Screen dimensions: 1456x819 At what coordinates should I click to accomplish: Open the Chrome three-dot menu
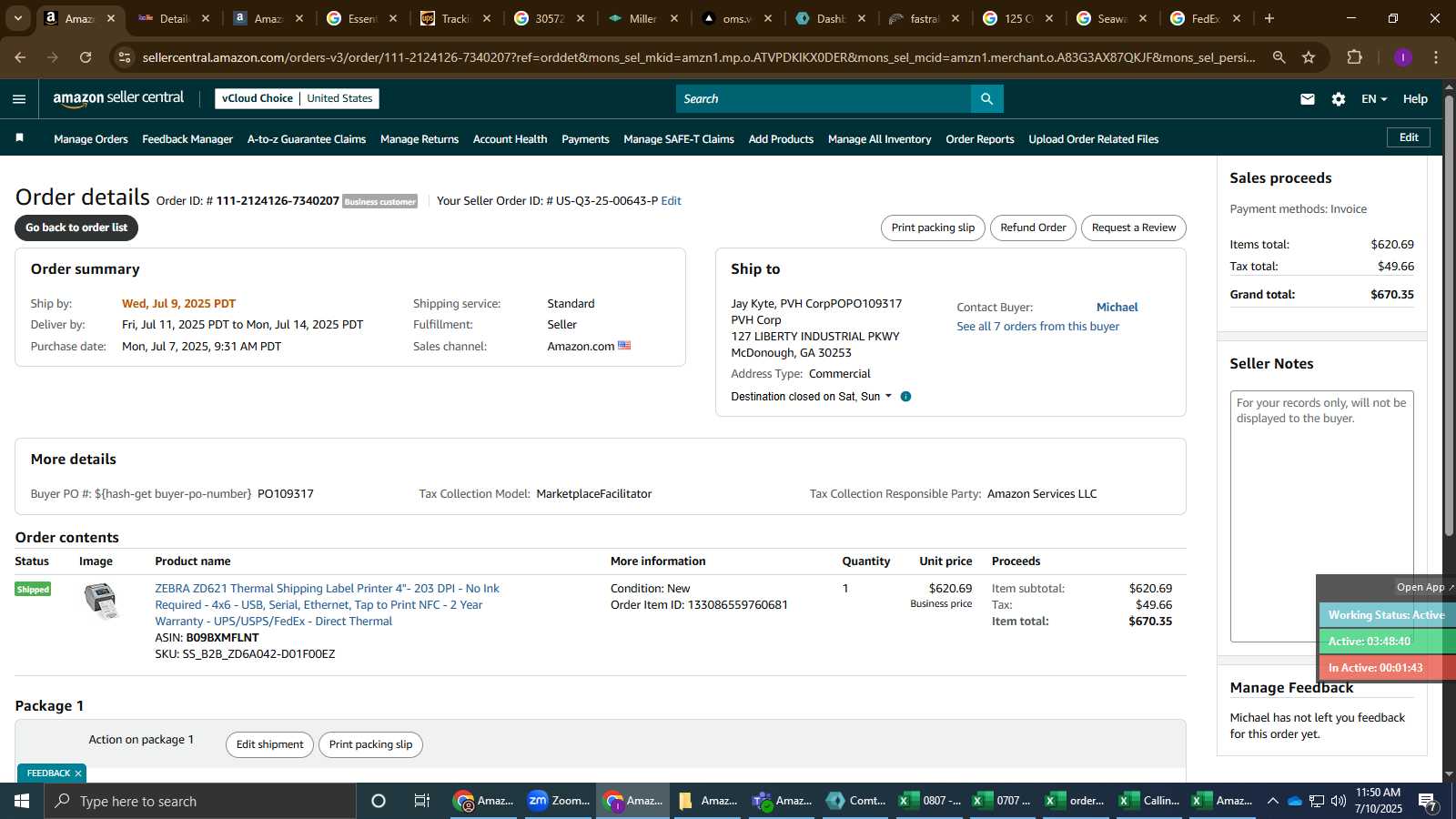tap(1436, 57)
